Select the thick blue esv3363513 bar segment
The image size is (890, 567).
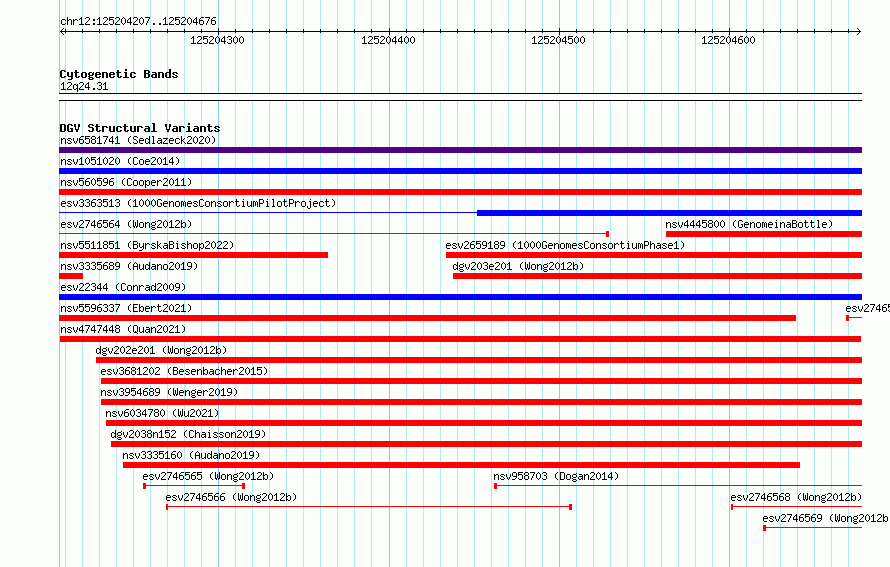coord(669,213)
